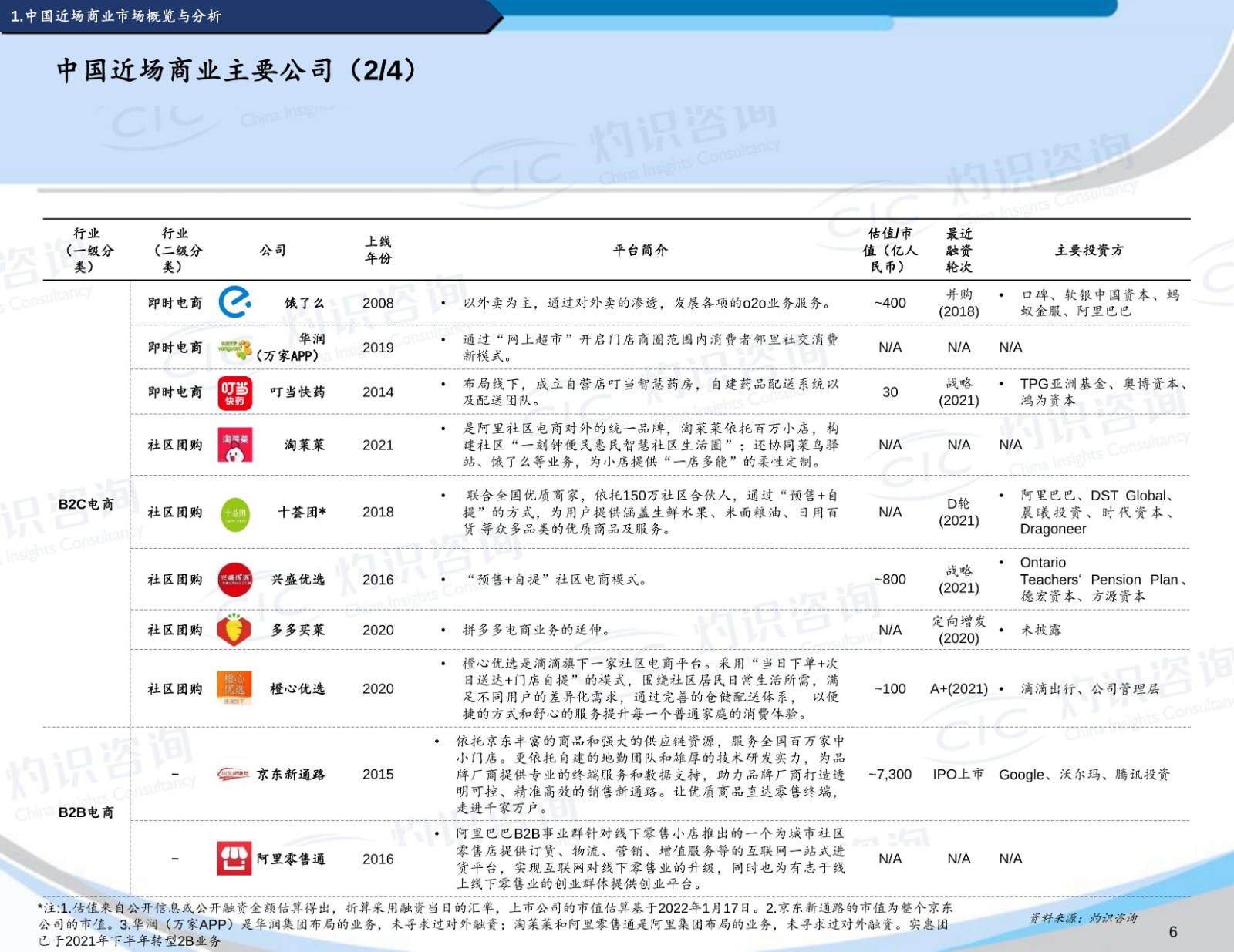
Task: Click the 京东新通路 logo
Action: [234, 774]
